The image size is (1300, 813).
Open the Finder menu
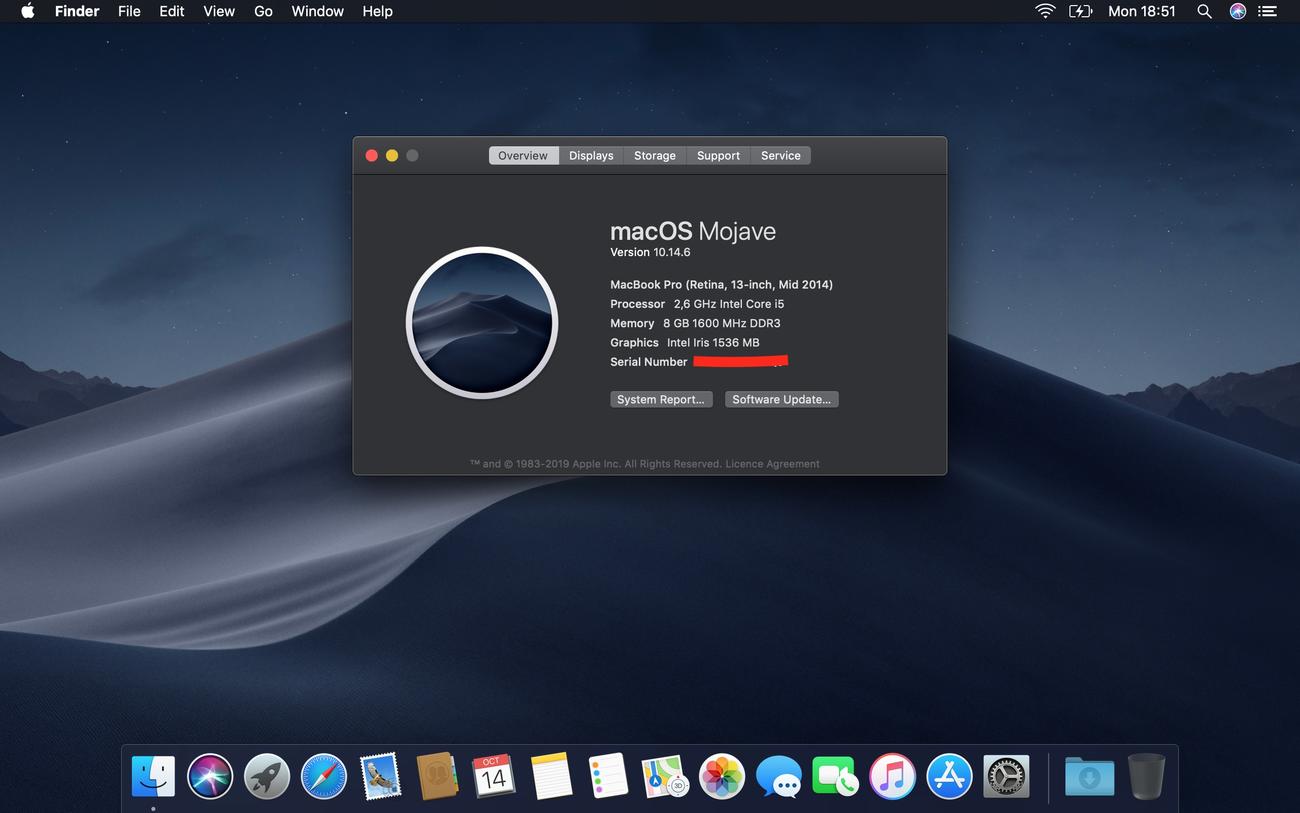[x=77, y=11]
